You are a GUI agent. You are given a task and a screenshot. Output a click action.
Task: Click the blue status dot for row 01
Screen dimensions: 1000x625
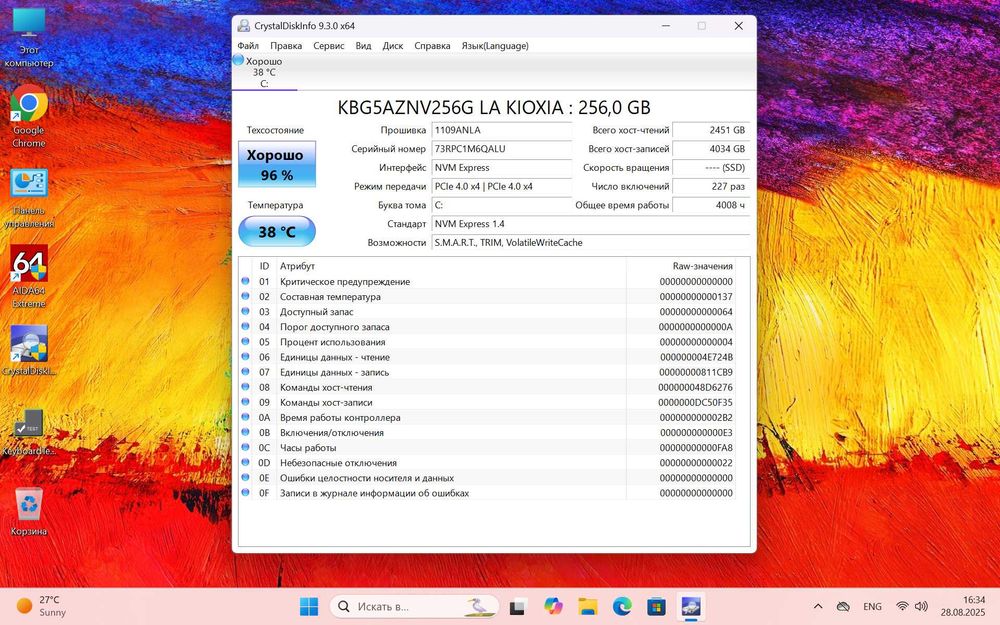click(x=245, y=281)
